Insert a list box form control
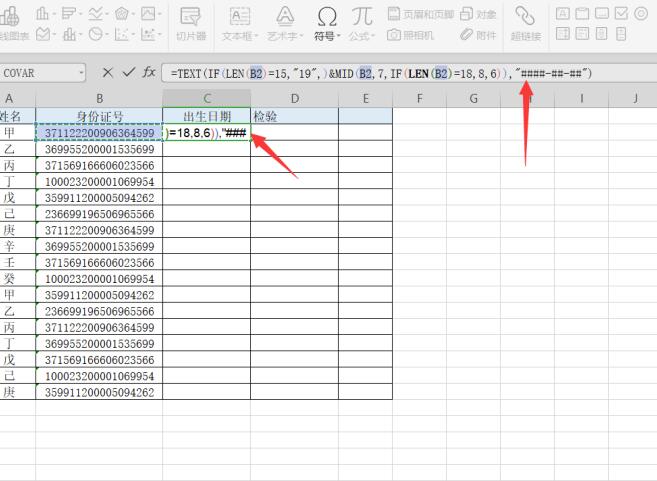The width and height of the screenshot is (657, 481). coord(562,34)
